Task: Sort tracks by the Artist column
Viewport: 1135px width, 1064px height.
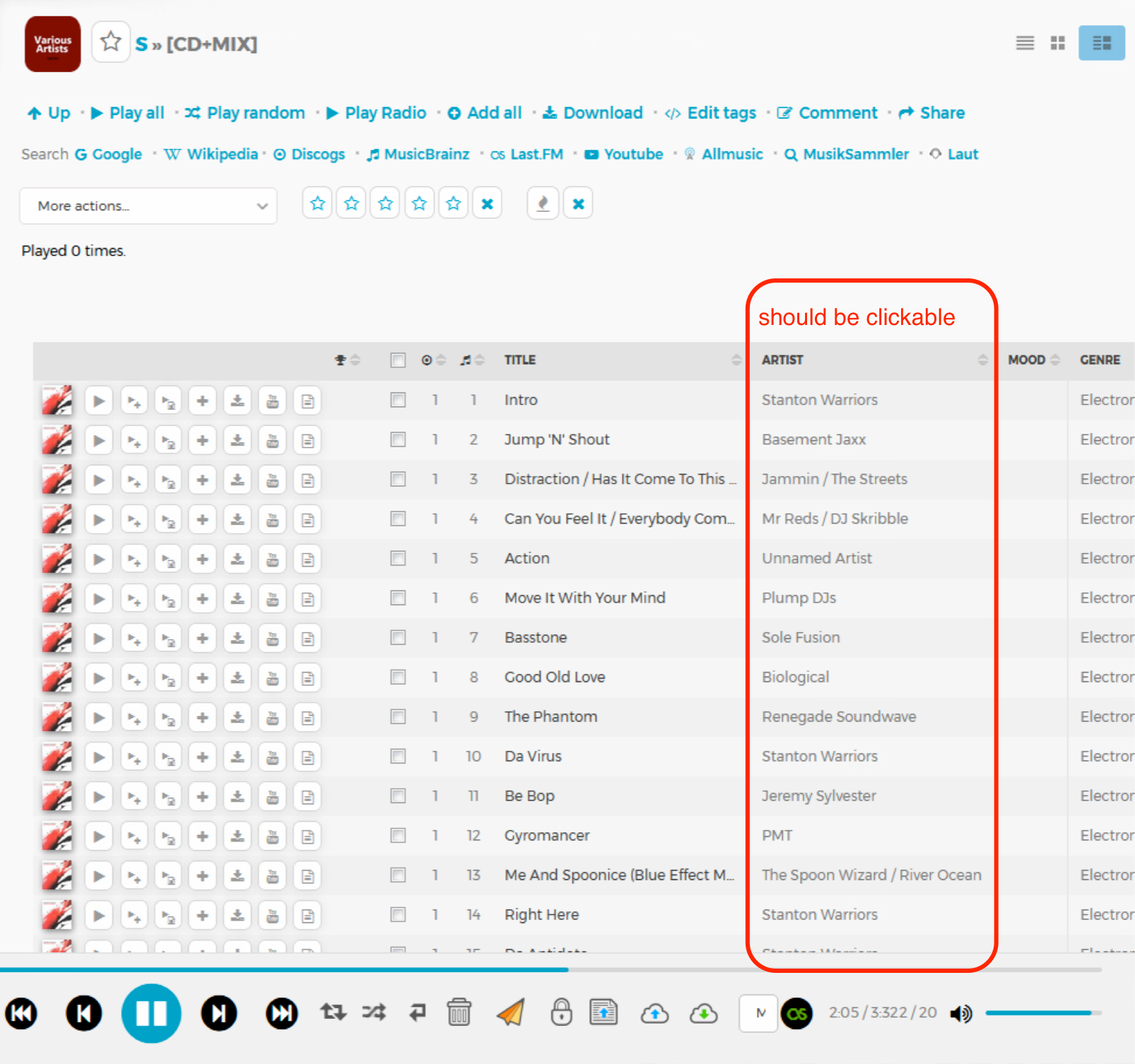Action: point(782,360)
